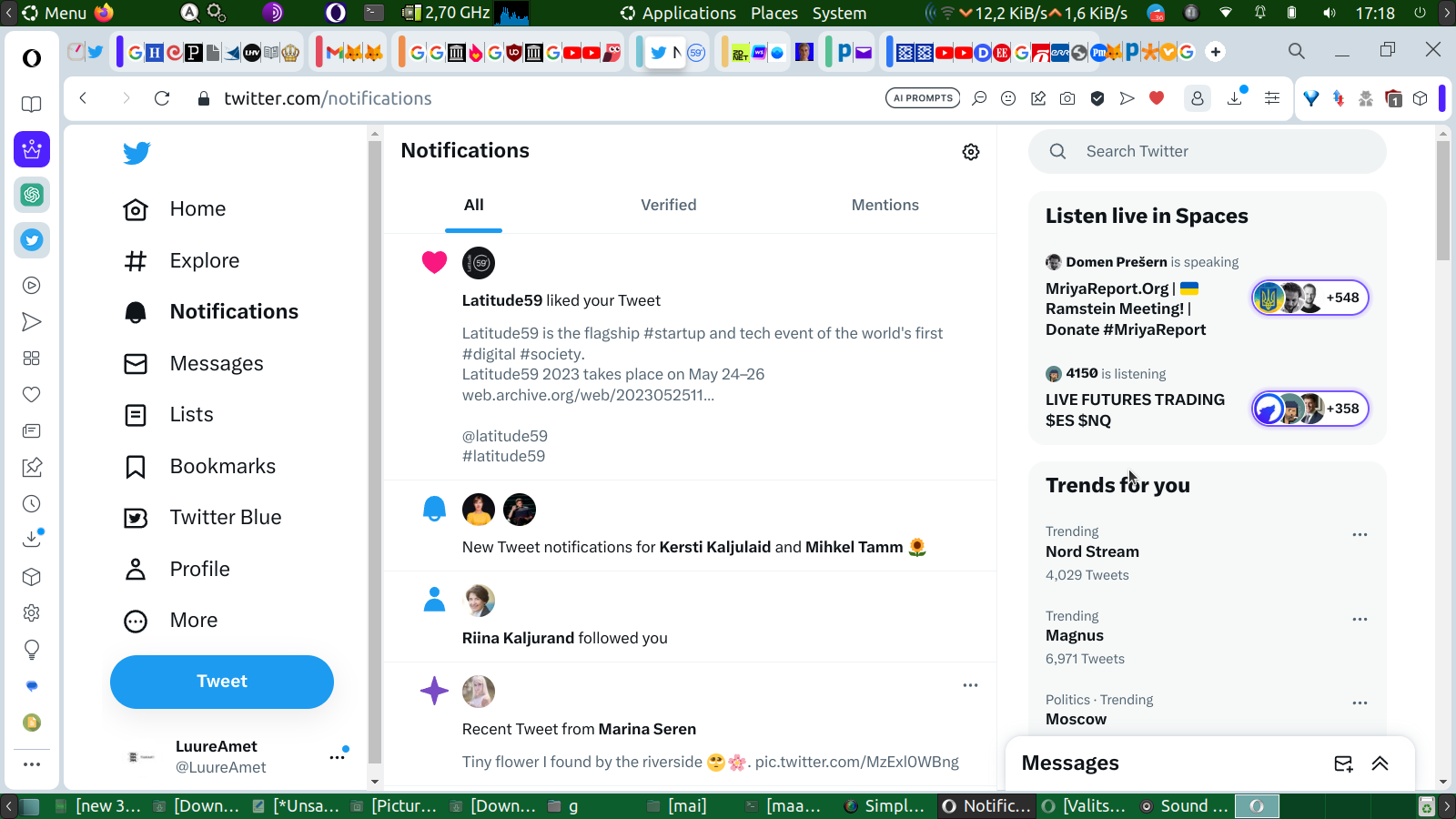This screenshot has height=819, width=1456.
Task: Open the Explore page
Action: point(182,261)
